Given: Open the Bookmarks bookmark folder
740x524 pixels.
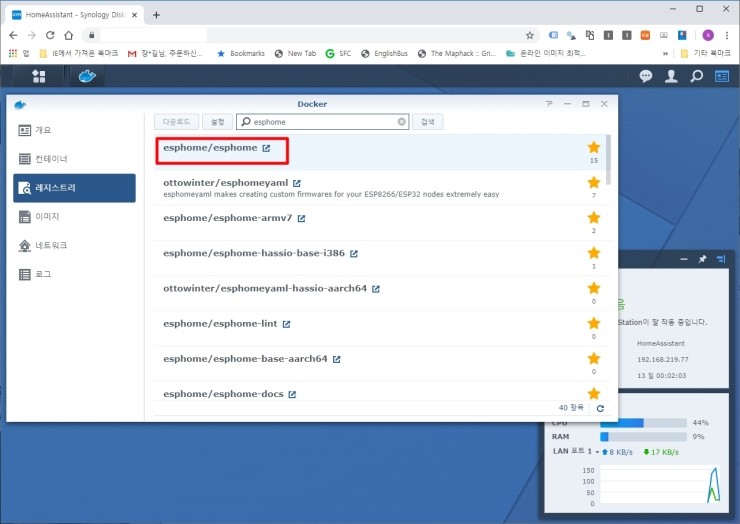Looking at the screenshot, I should (x=241, y=54).
